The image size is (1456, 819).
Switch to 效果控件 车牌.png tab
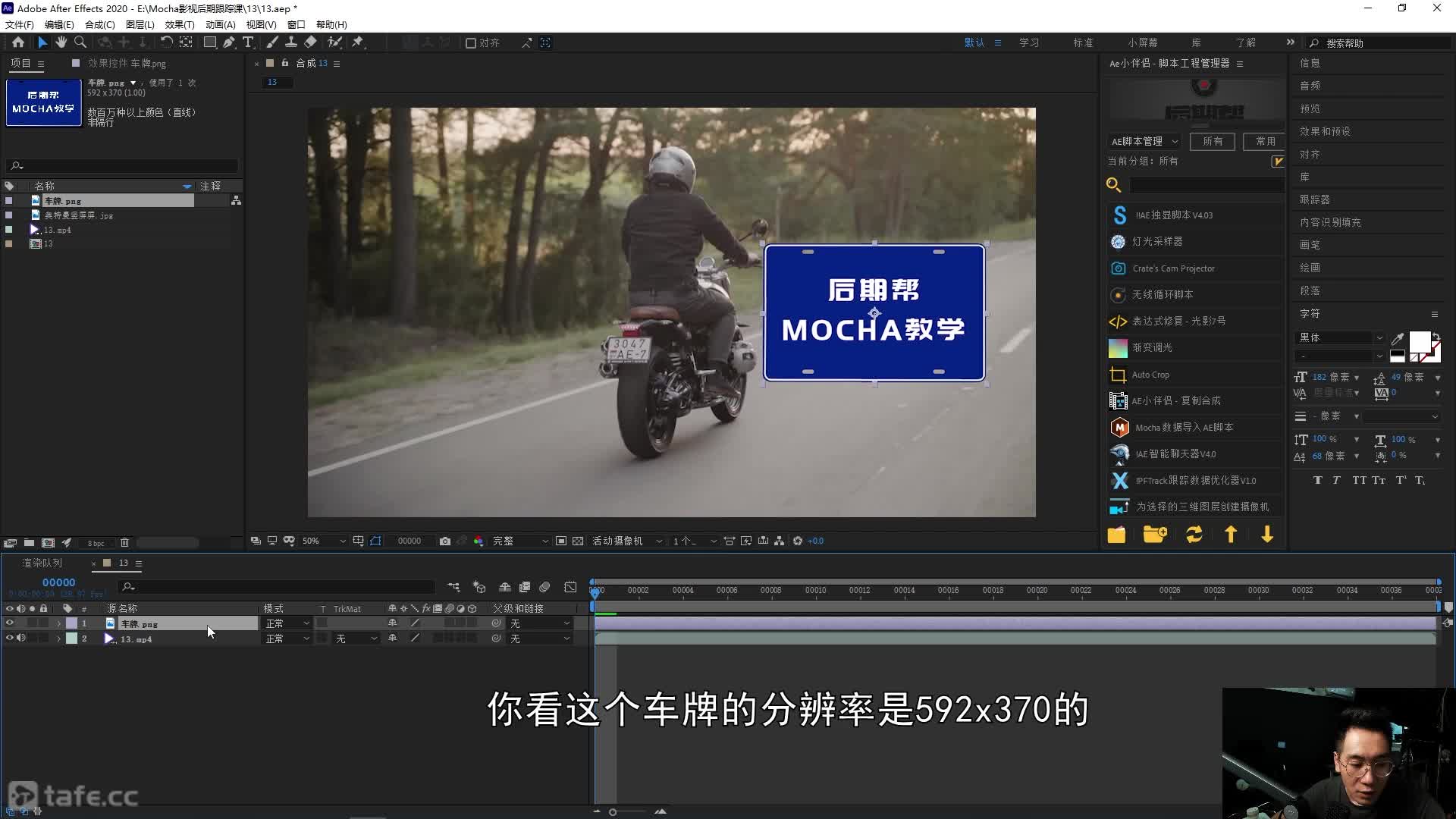tap(127, 64)
